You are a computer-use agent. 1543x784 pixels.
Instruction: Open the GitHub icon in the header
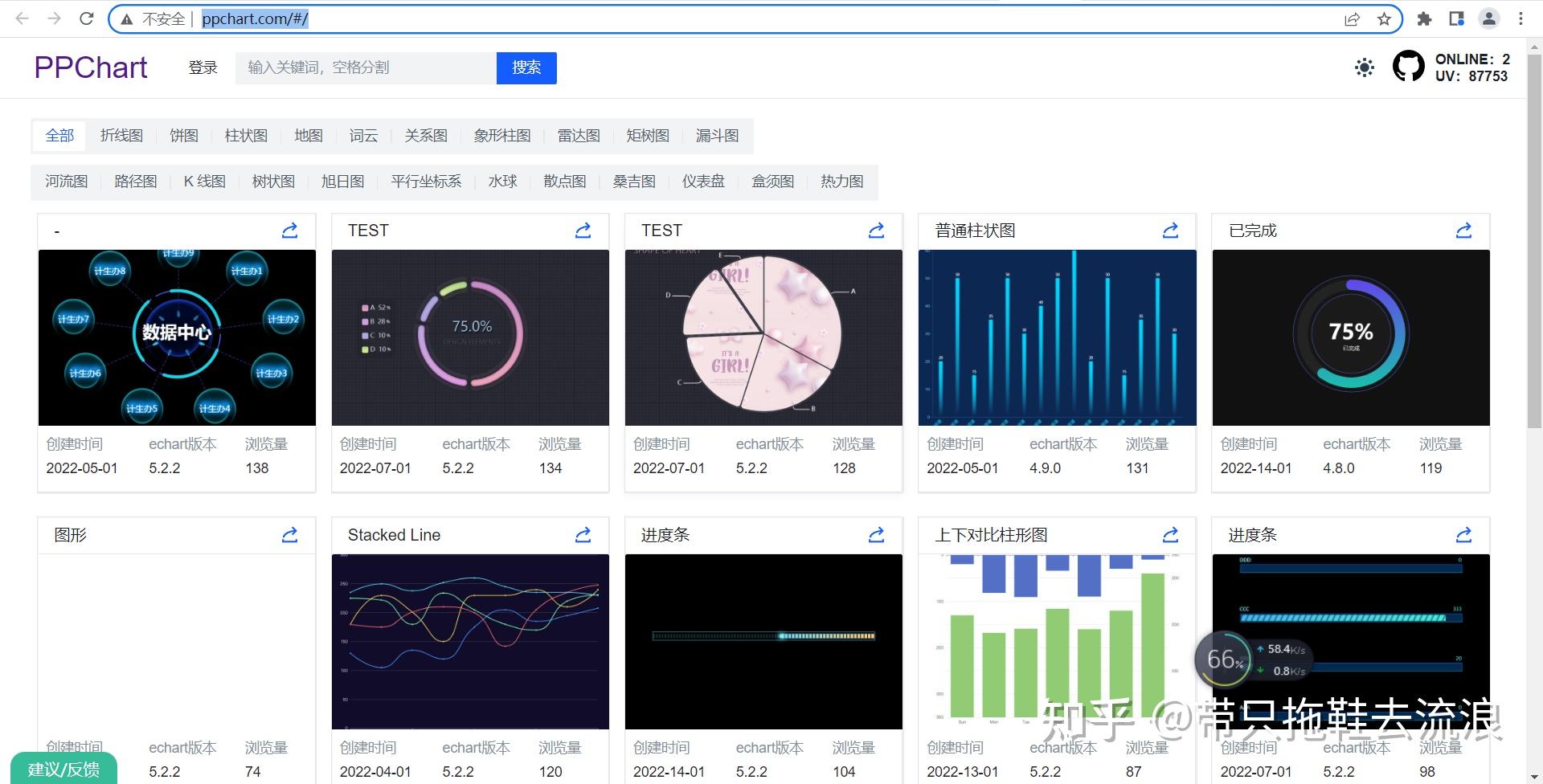click(x=1409, y=67)
